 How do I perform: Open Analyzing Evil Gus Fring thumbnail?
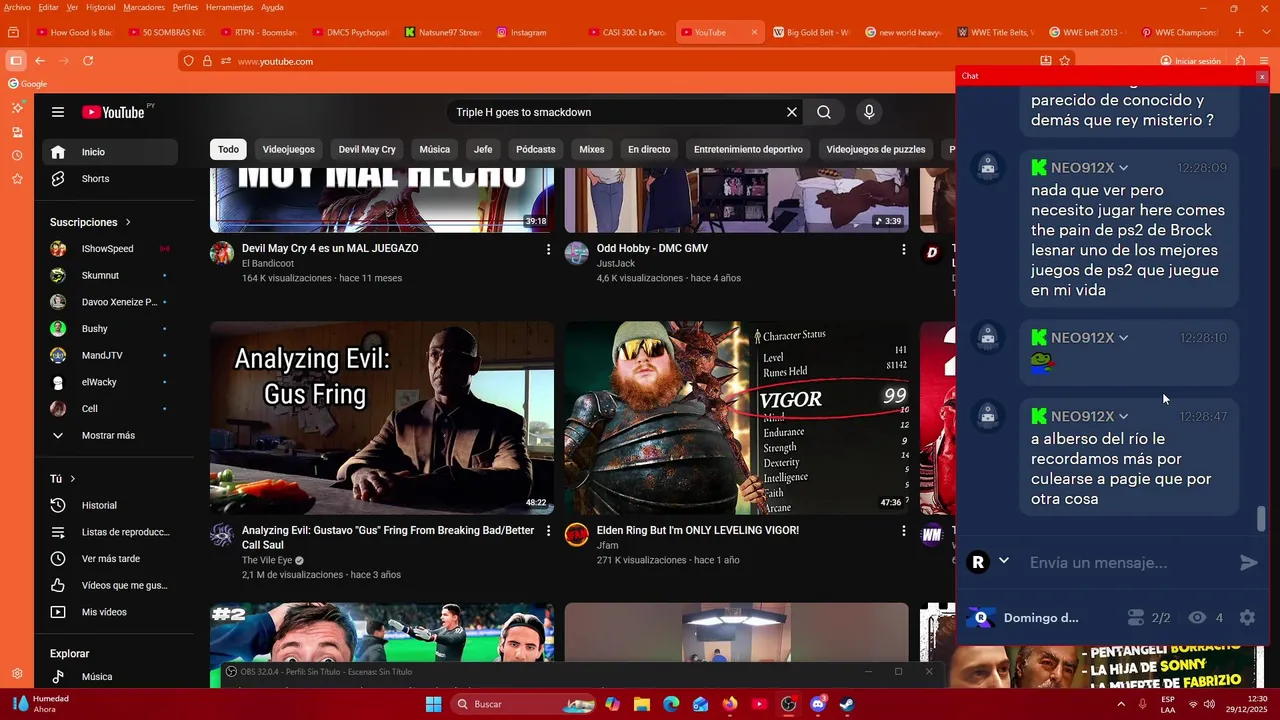point(382,418)
